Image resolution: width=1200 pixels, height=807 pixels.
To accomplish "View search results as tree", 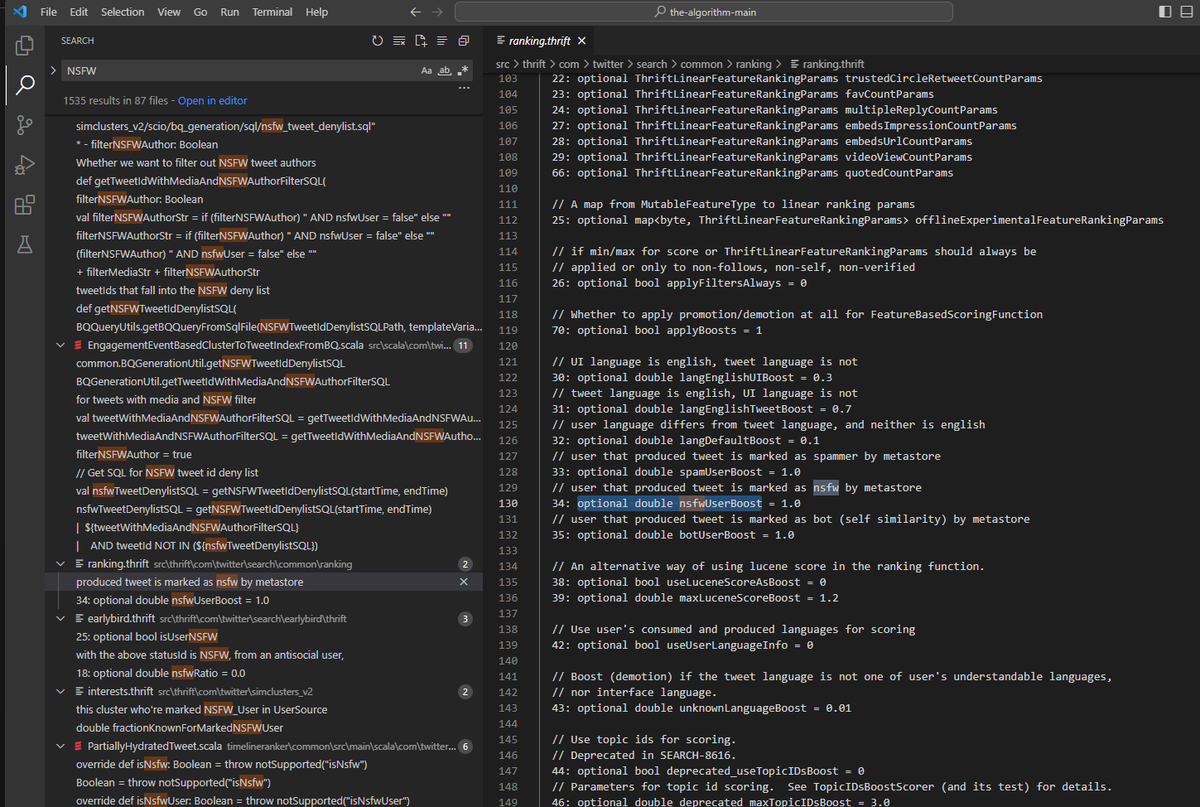I will [442, 41].
